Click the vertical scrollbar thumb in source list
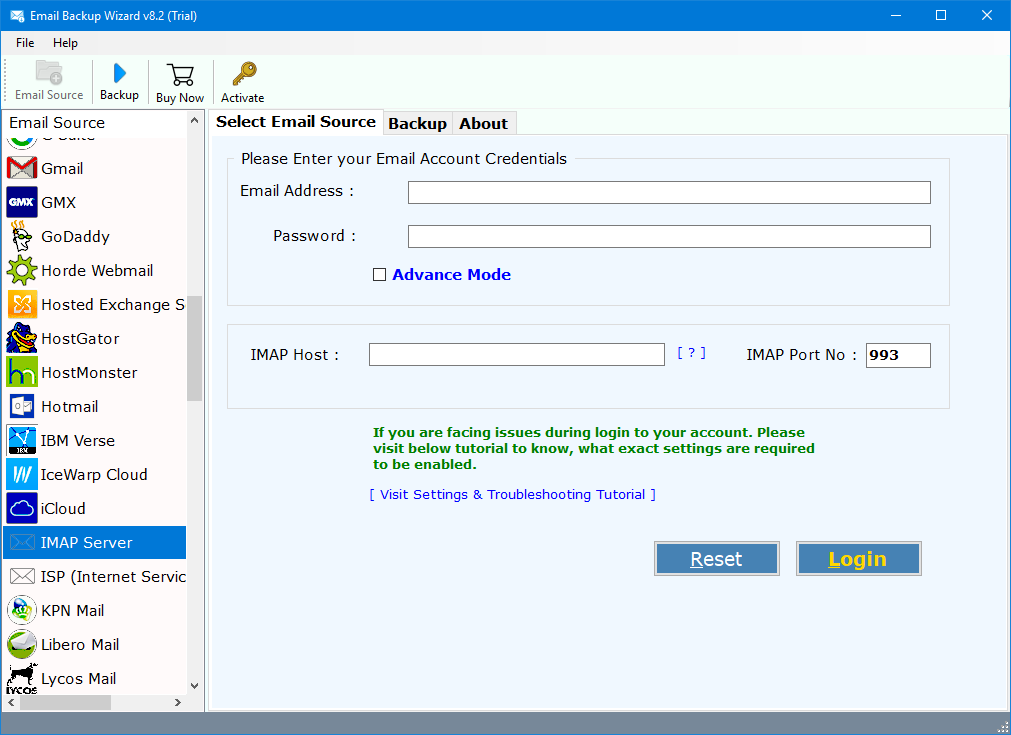 click(195, 348)
